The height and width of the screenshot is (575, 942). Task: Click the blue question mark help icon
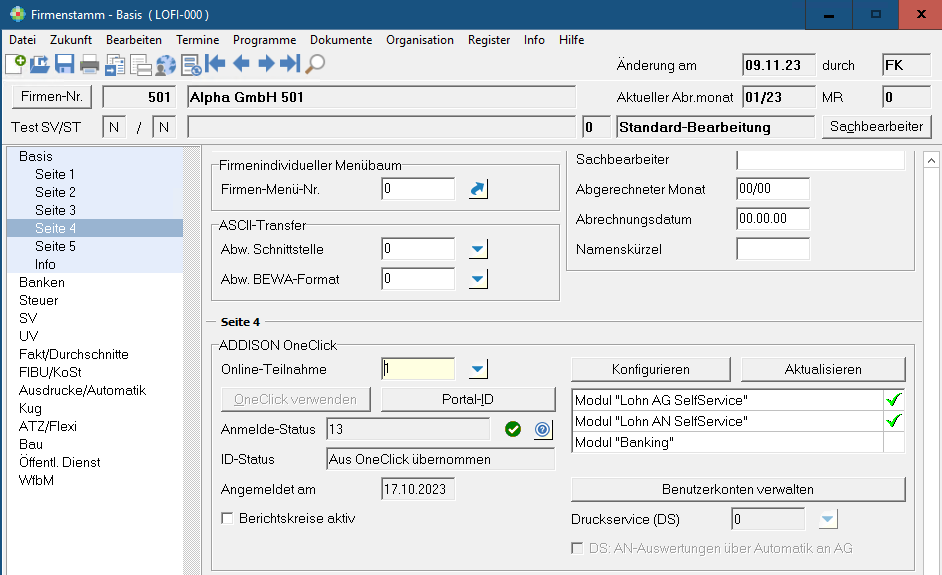(x=542, y=430)
